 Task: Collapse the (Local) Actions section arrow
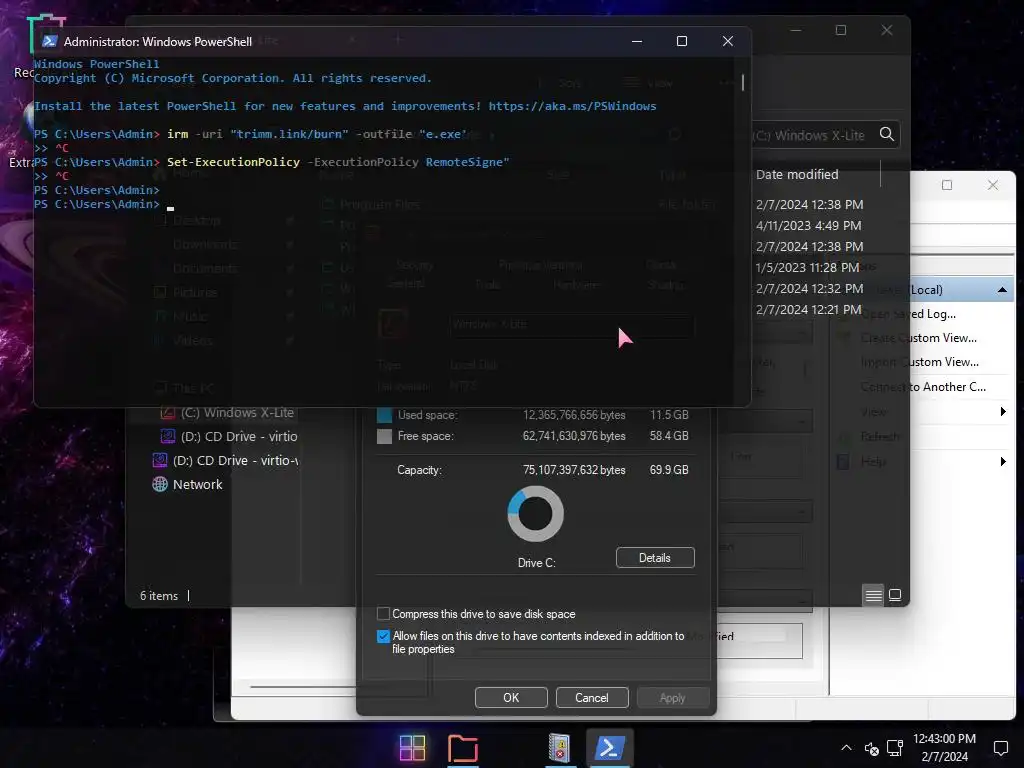pyautogui.click(x=1002, y=290)
